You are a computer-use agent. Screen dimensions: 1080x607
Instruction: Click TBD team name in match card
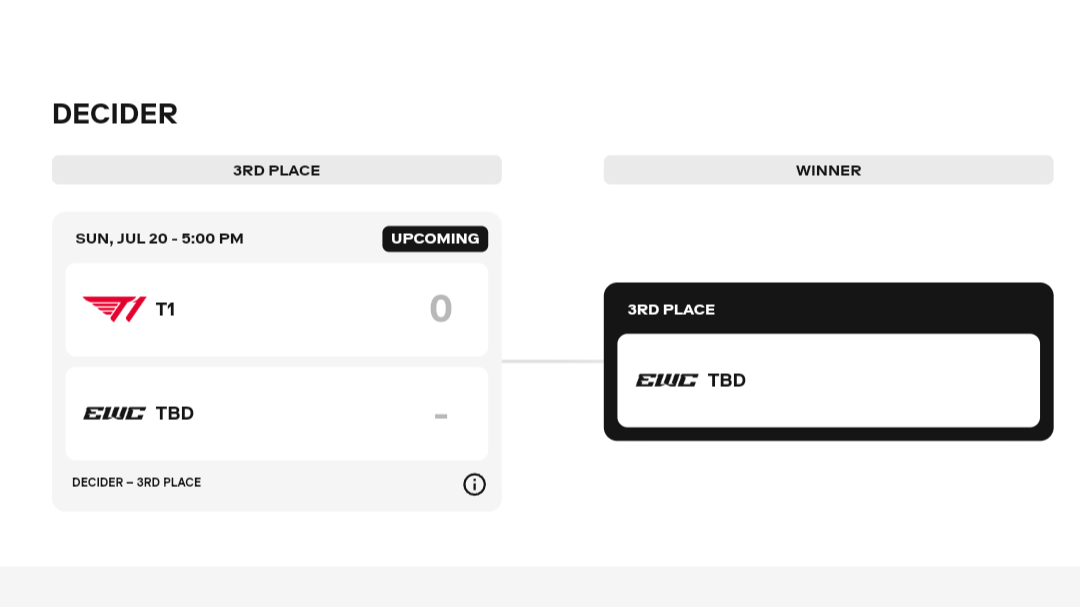tap(175, 413)
